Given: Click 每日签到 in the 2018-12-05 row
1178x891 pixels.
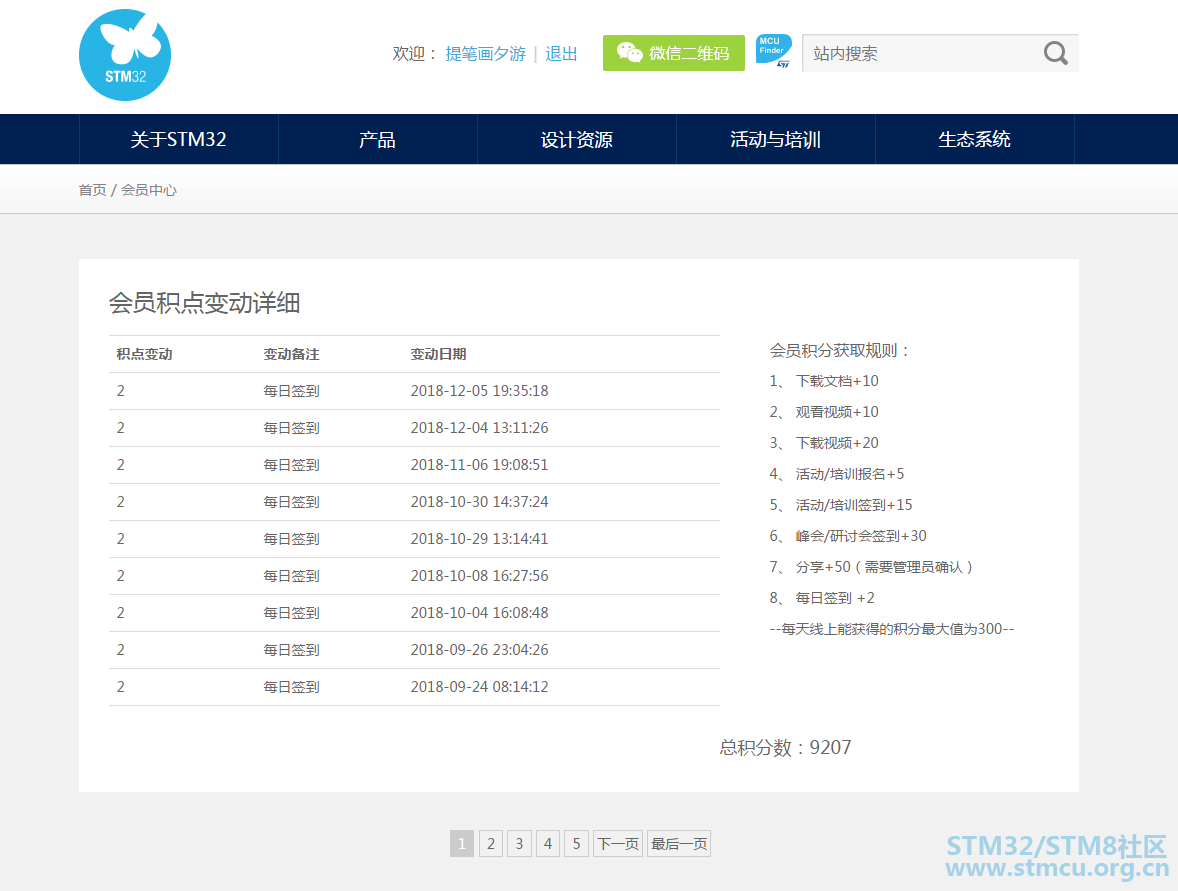Looking at the screenshot, I should pyautogui.click(x=291, y=391).
